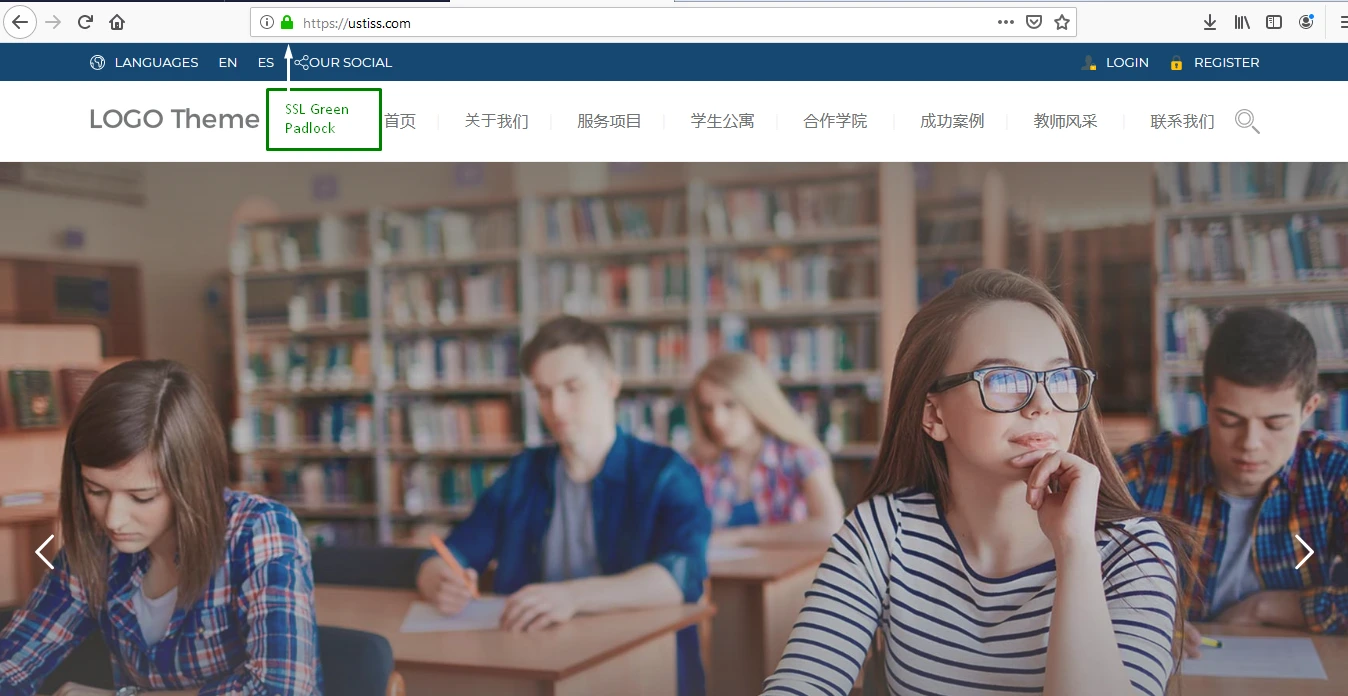Expand the OUR SOCIAL share menu

point(343,62)
